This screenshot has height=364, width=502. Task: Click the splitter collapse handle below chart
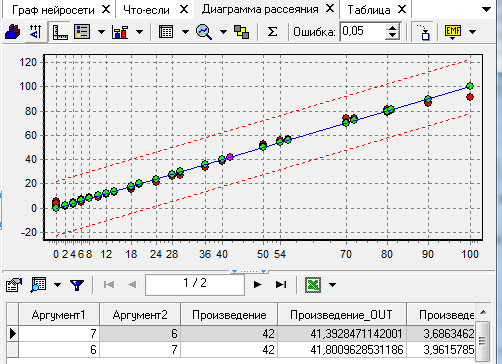click(x=249, y=271)
